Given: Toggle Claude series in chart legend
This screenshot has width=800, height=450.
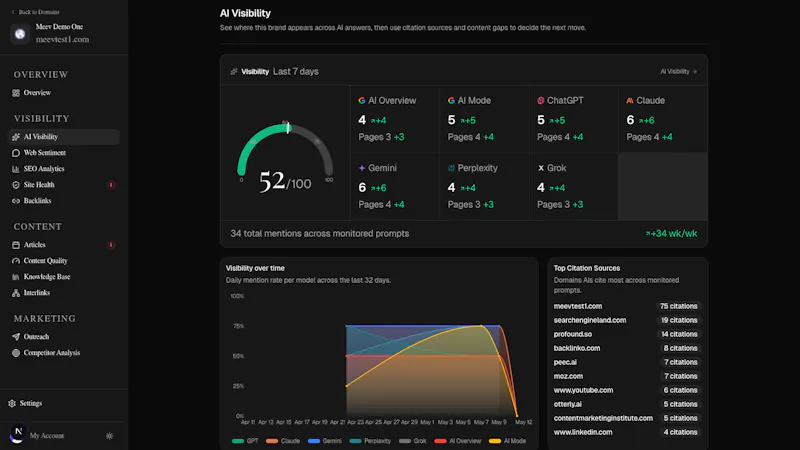Looking at the screenshot, I should coord(283,441).
